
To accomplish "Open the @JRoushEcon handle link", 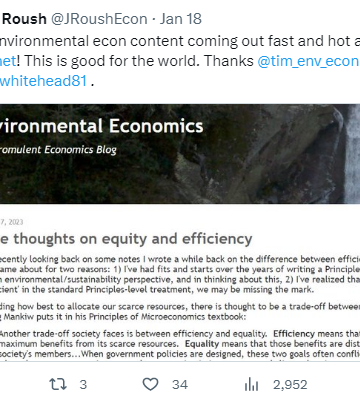I will (99, 19).
